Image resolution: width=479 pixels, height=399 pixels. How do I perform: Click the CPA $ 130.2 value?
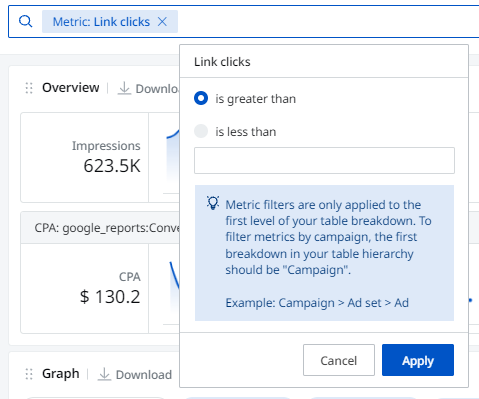click(x=110, y=297)
